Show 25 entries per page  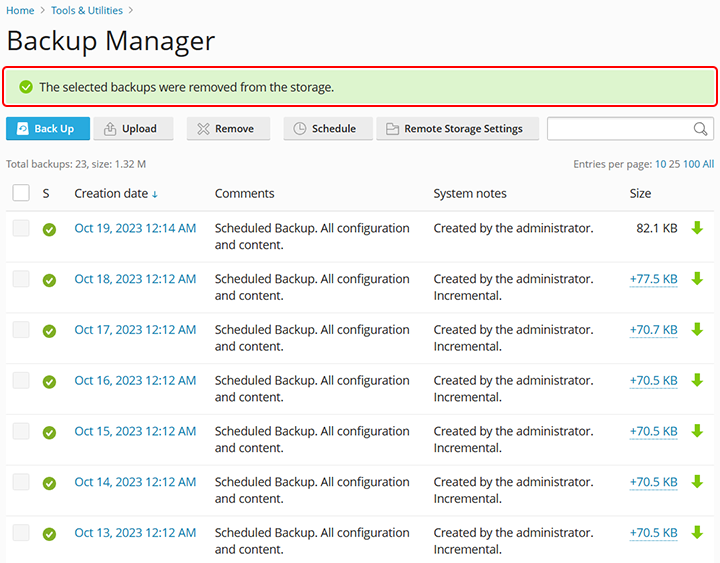(674, 164)
